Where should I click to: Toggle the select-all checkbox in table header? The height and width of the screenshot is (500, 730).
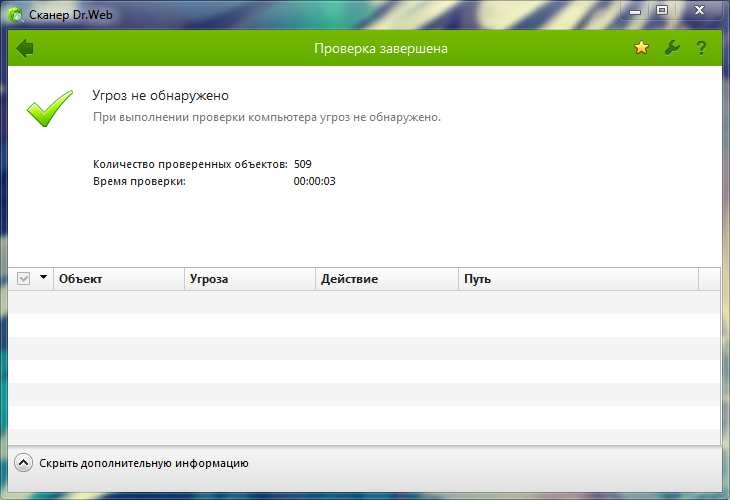[23, 279]
